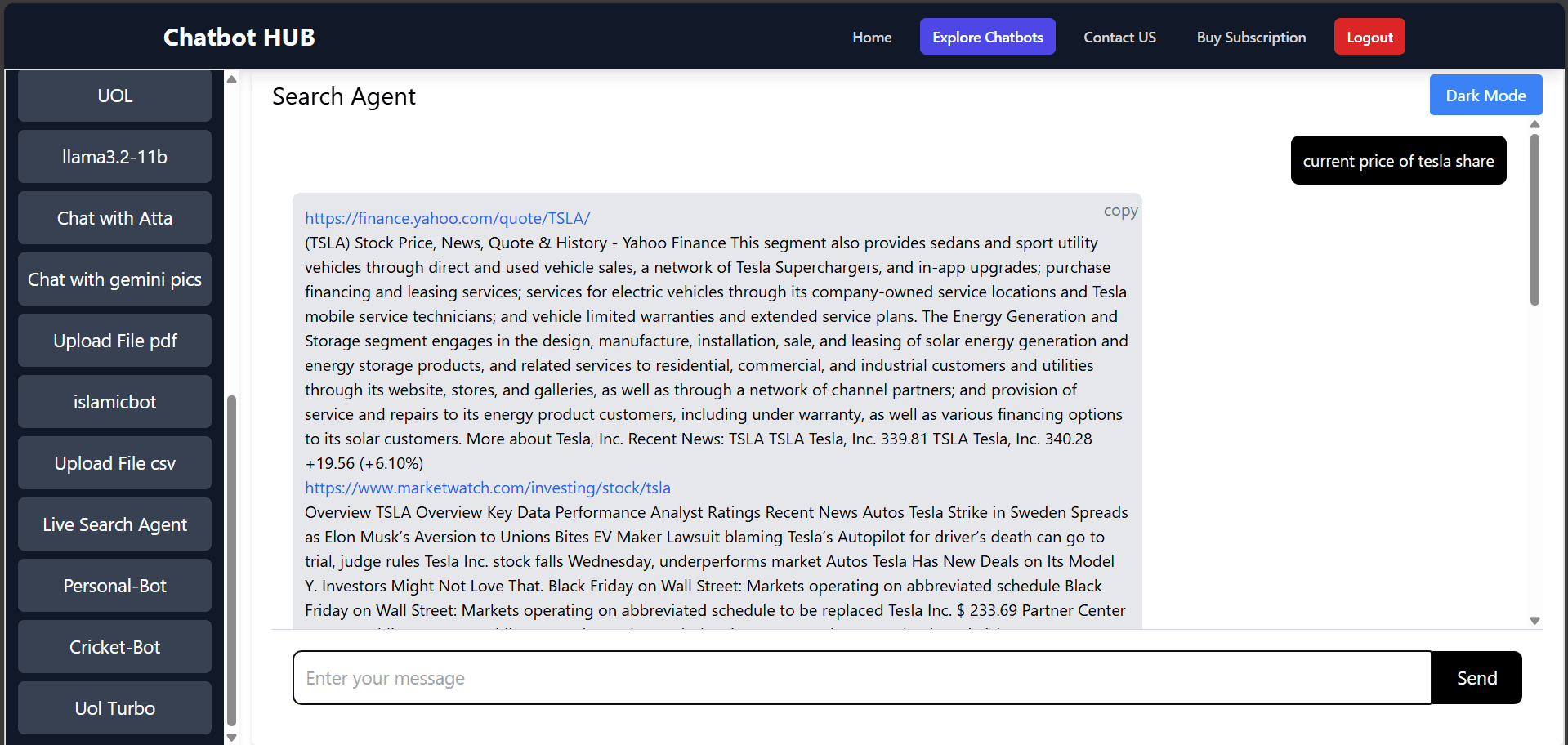Select the Personal-Bot chatbot

(114, 586)
